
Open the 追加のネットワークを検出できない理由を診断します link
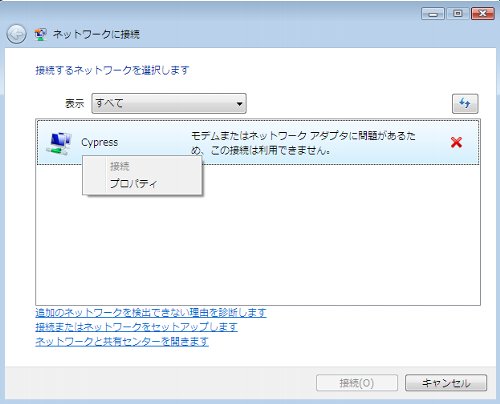pyautogui.click(x=151, y=313)
